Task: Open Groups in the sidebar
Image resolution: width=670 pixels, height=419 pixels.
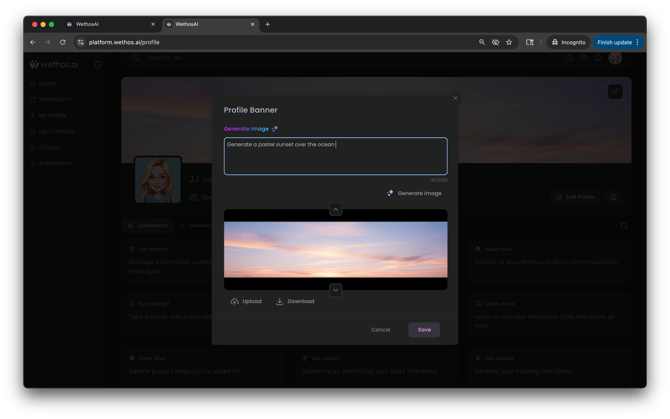Action: pyautogui.click(x=45, y=147)
